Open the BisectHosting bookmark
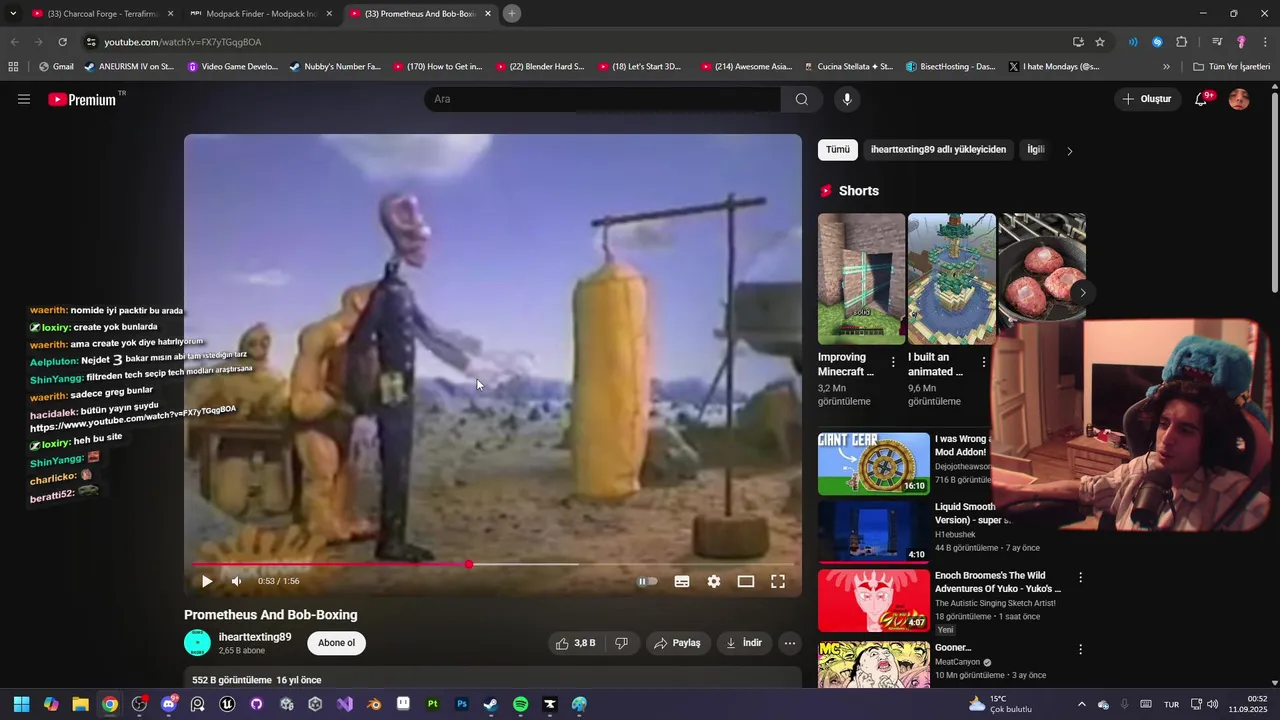The image size is (1280, 720). pos(950,67)
